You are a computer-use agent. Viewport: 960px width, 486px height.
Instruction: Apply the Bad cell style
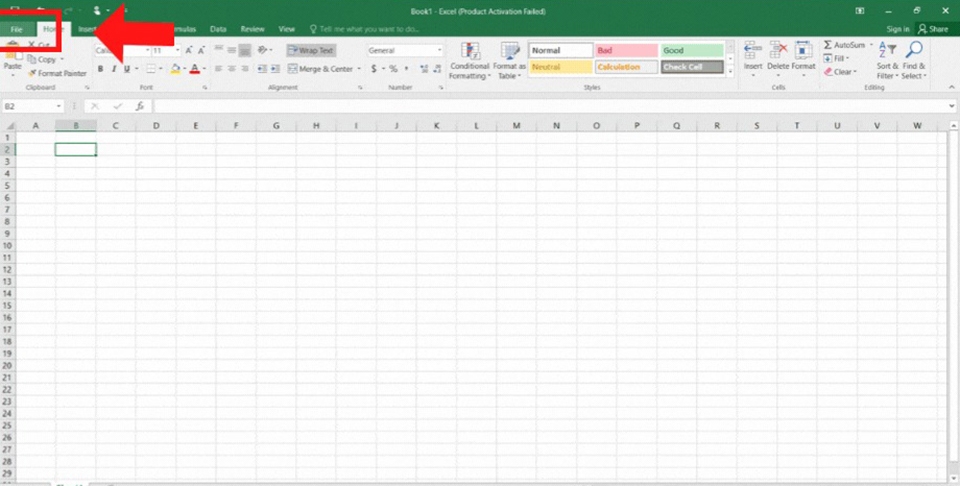coord(626,50)
